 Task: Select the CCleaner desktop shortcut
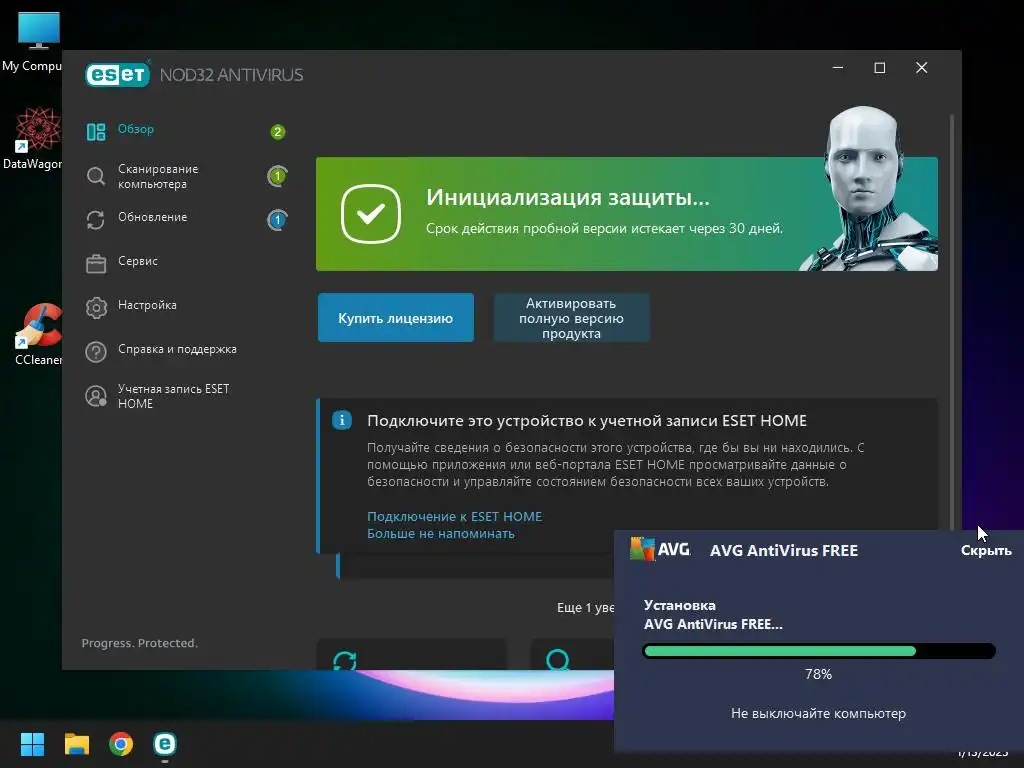click(x=38, y=334)
